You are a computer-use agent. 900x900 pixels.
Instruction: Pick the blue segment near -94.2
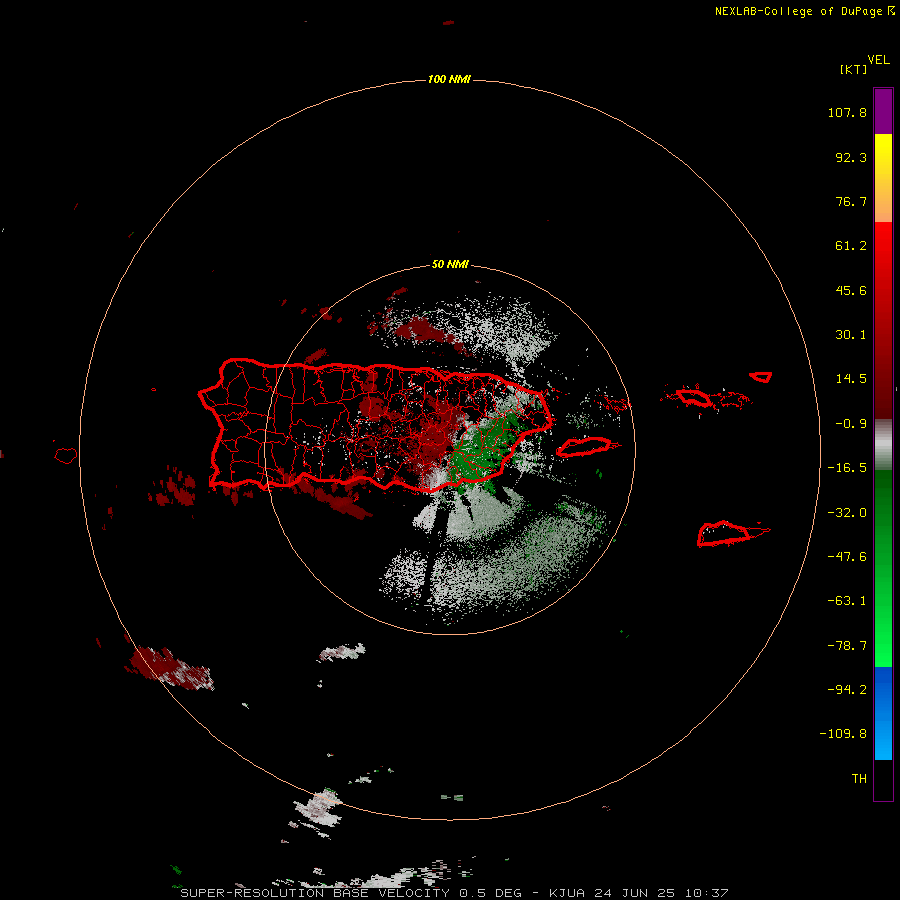[x=883, y=689]
